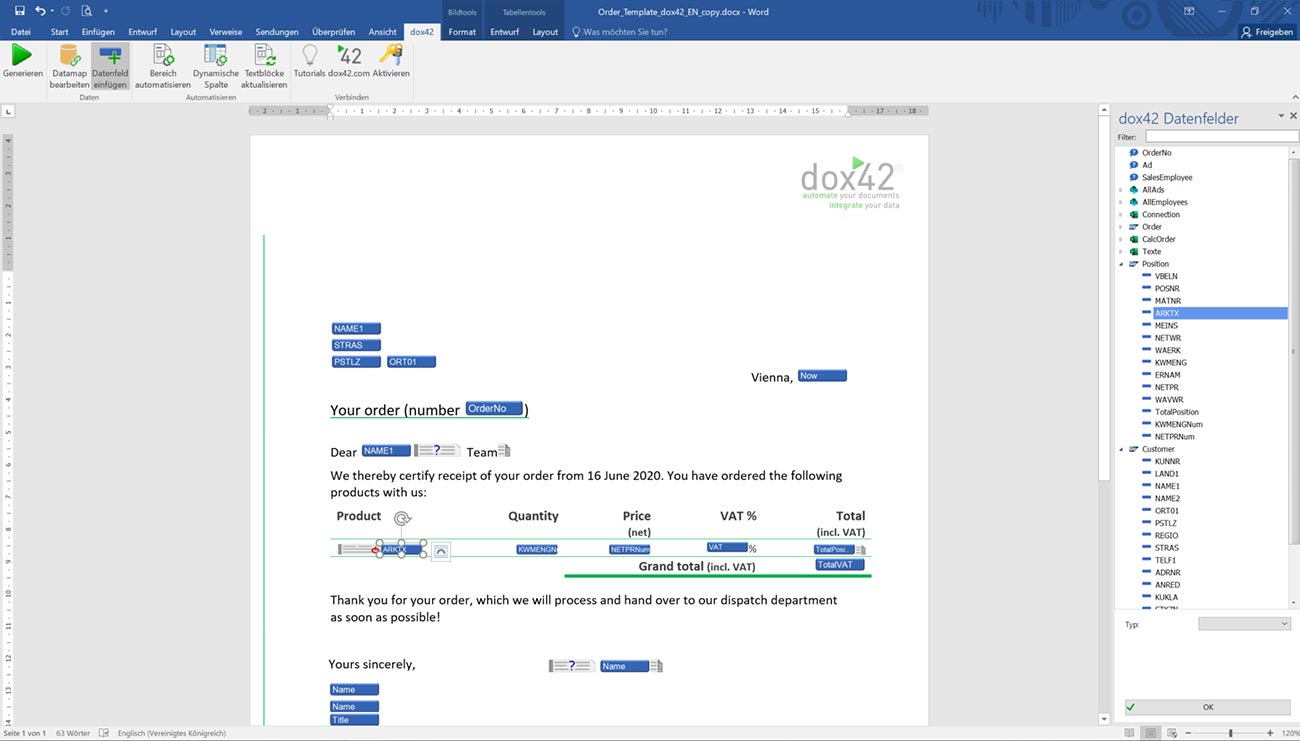
Task: Select the KWMENG field in tree
Action: tap(1170, 362)
